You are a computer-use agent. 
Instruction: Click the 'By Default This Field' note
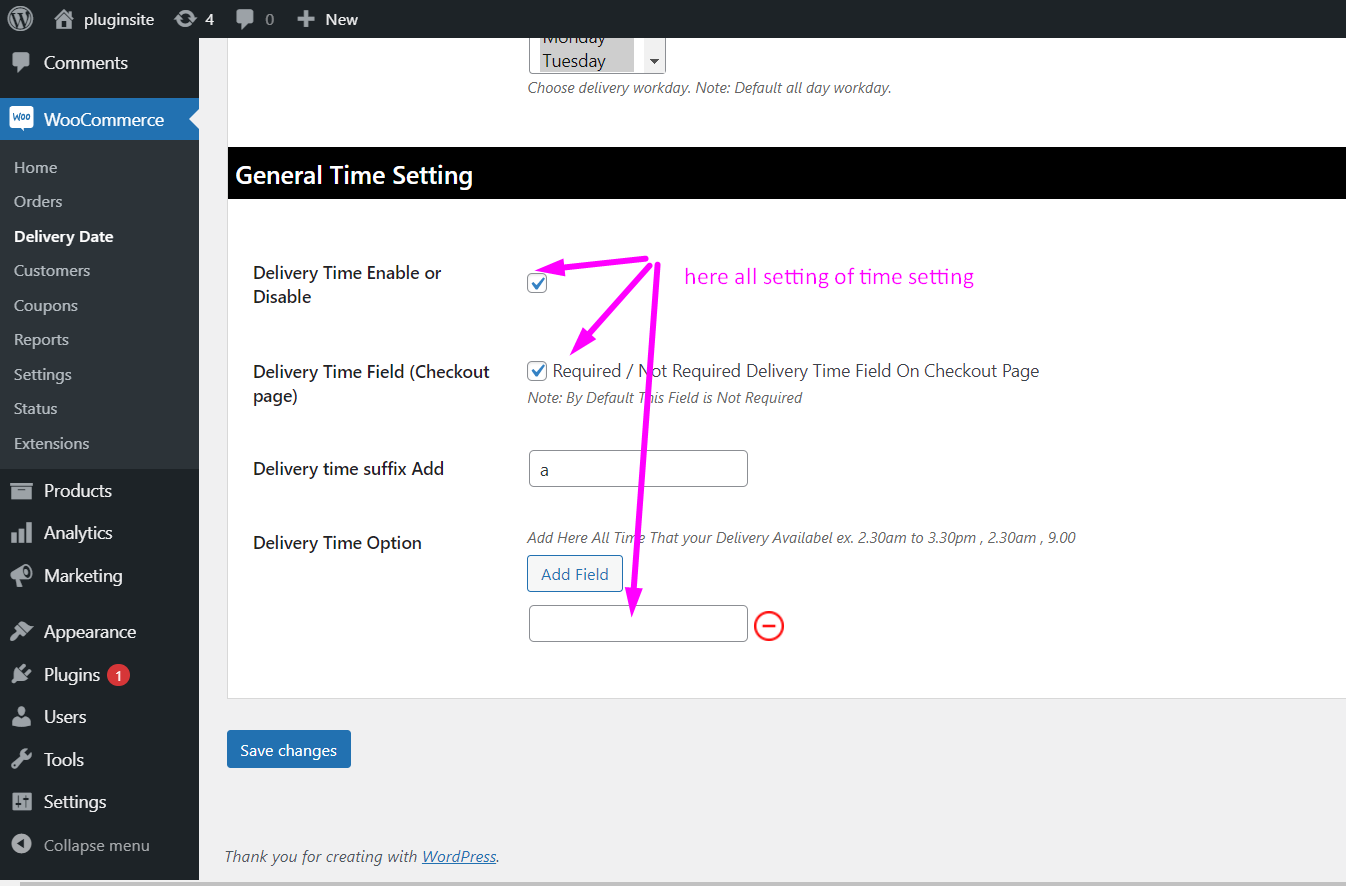click(x=665, y=397)
